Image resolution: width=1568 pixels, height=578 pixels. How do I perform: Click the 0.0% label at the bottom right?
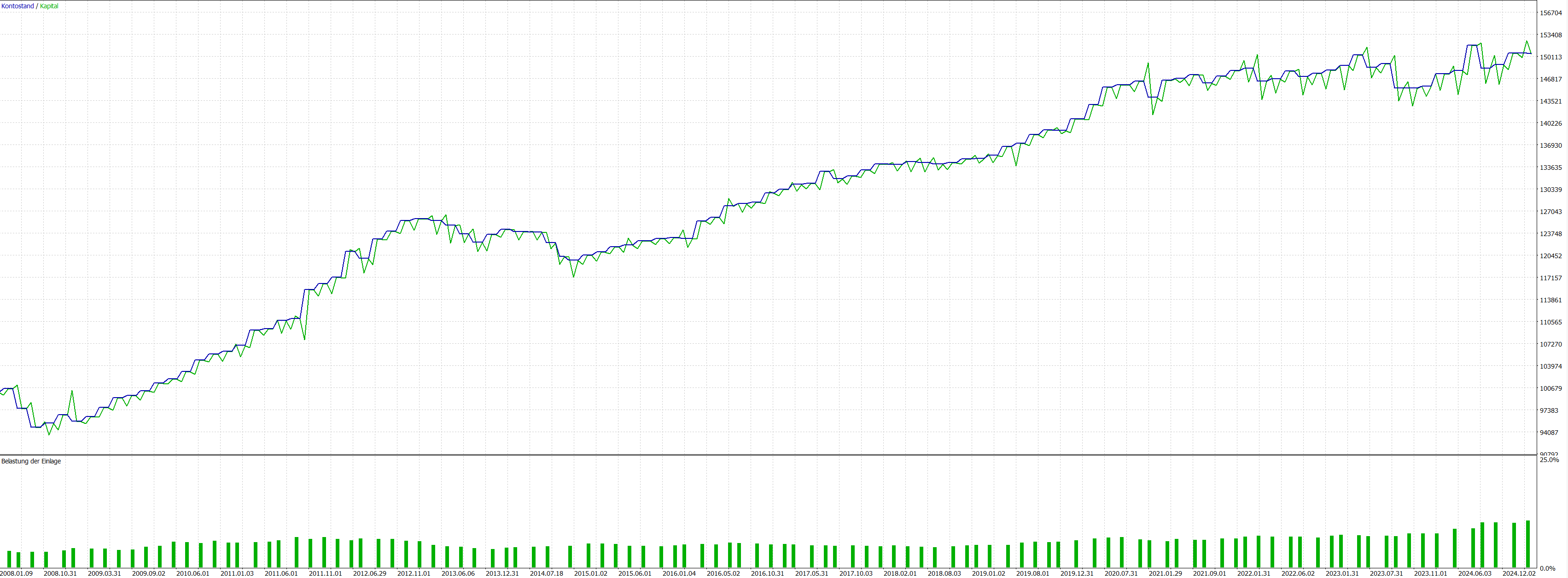(1547, 568)
